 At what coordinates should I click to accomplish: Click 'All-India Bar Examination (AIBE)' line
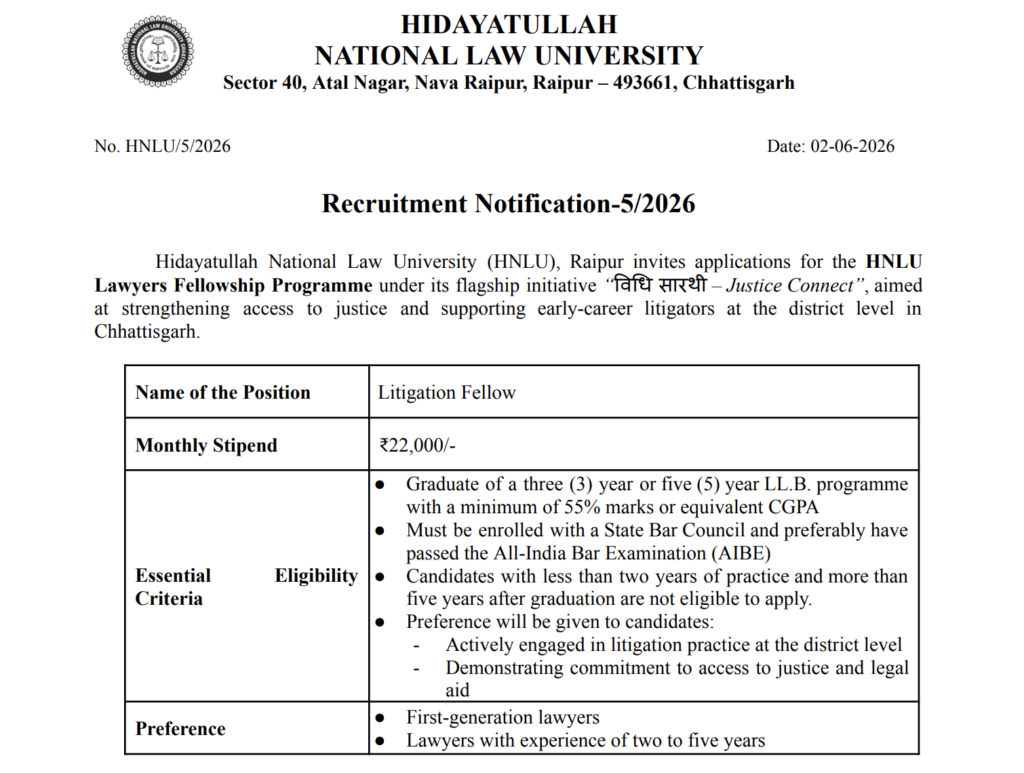[x=588, y=554]
